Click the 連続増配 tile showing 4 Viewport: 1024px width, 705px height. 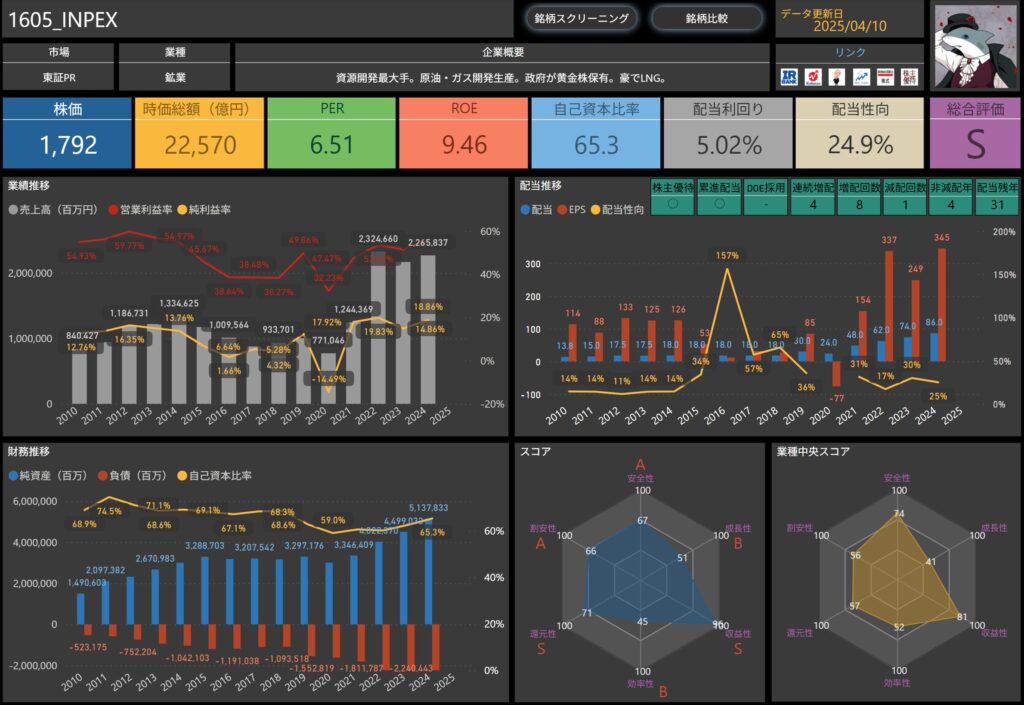coord(812,196)
